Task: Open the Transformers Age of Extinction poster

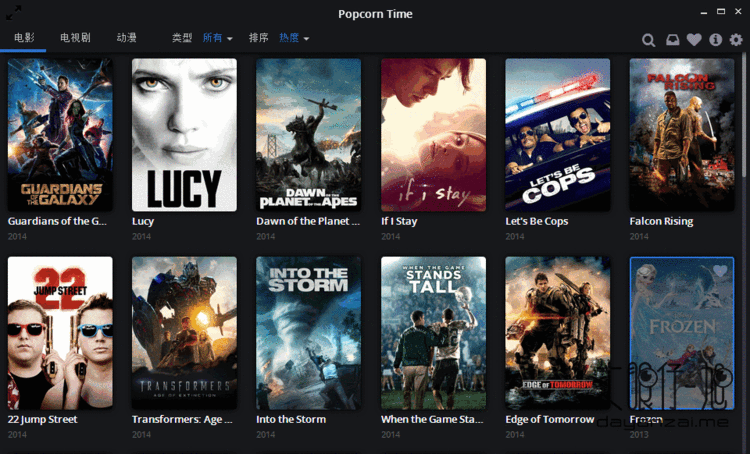Action: tap(184, 333)
